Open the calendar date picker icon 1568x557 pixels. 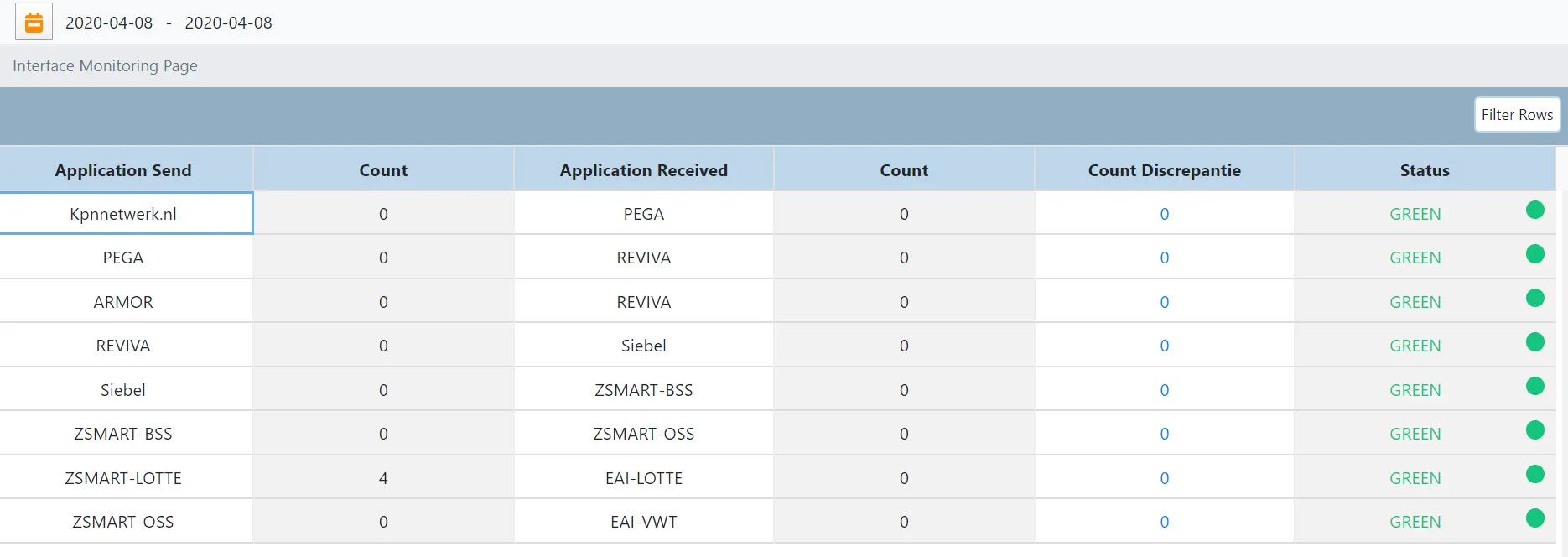click(x=34, y=23)
